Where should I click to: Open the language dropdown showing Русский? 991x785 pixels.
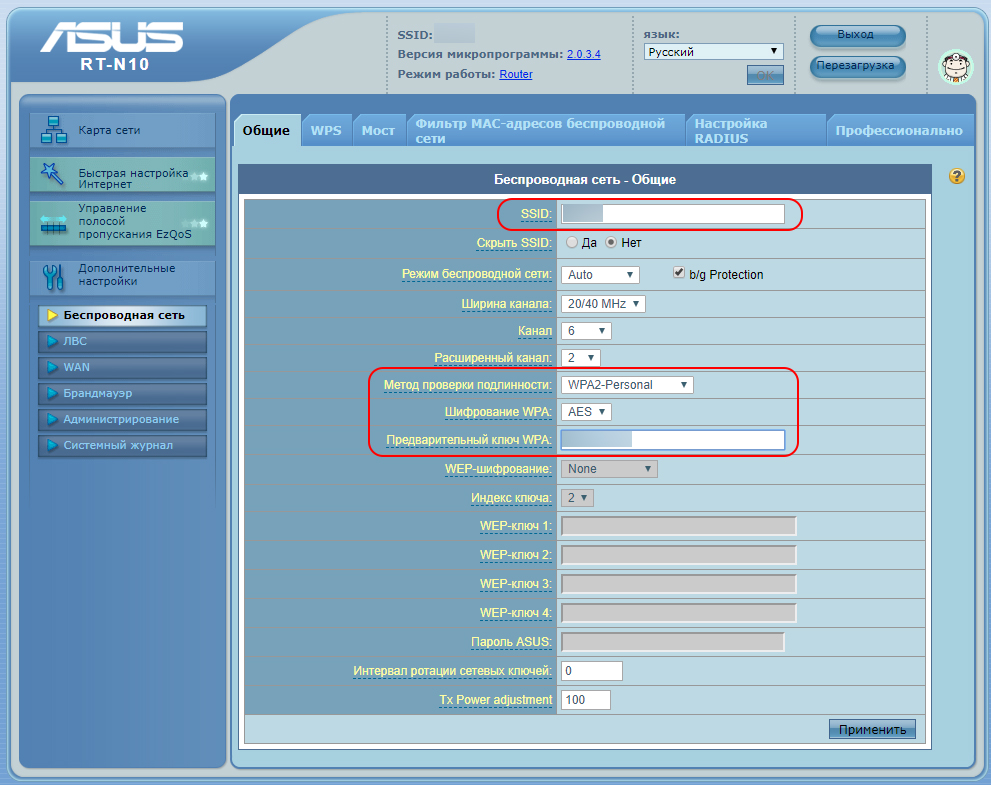click(x=714, y=52)
